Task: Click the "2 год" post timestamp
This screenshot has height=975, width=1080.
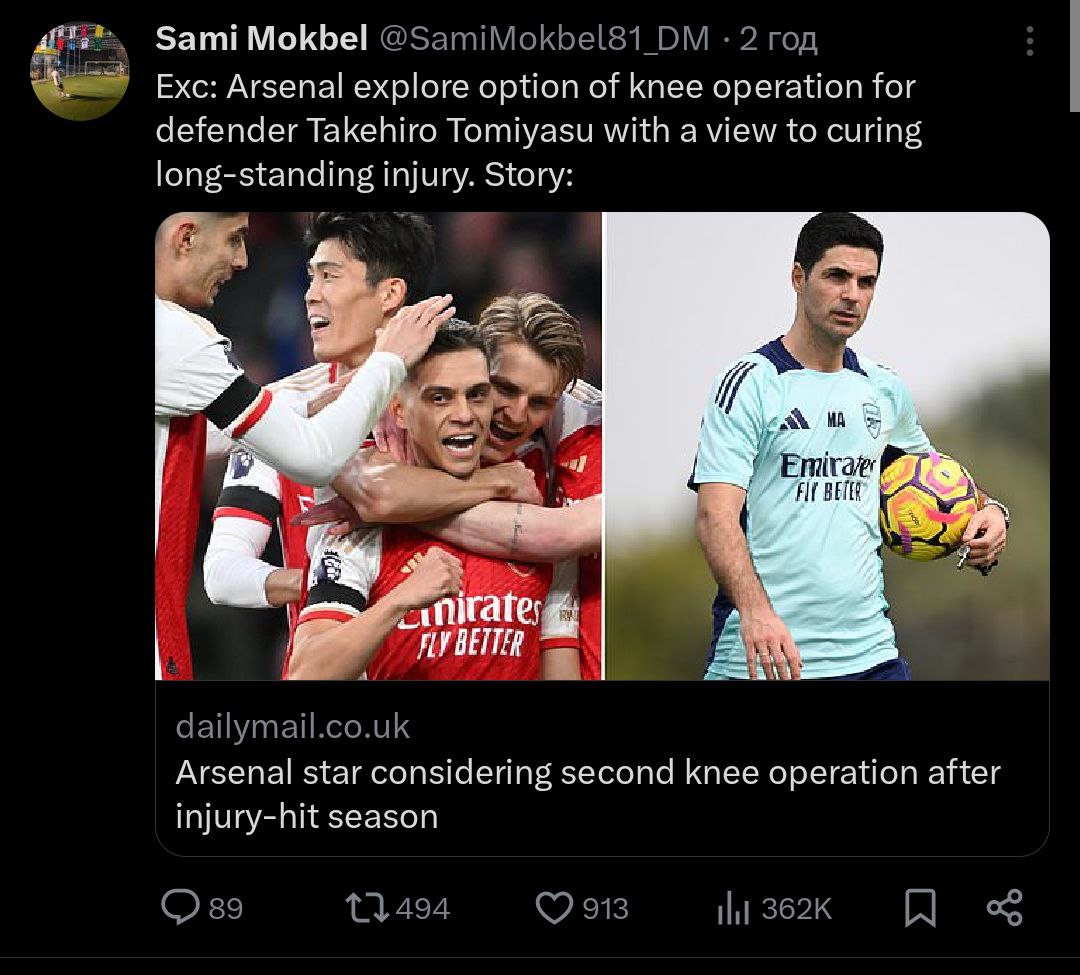Action: (x=778, y=39)
